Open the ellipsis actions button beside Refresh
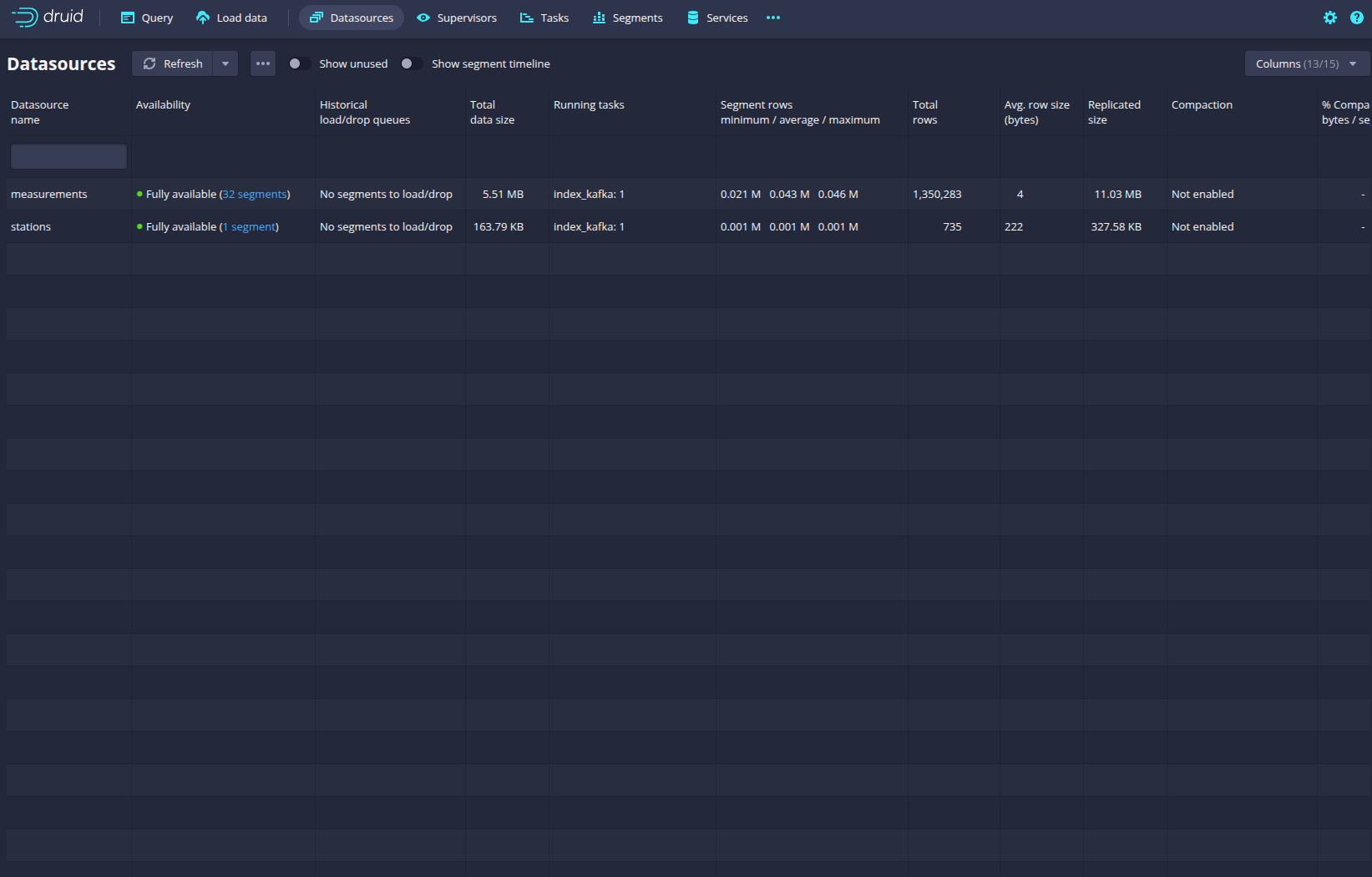 click(263, 63)
